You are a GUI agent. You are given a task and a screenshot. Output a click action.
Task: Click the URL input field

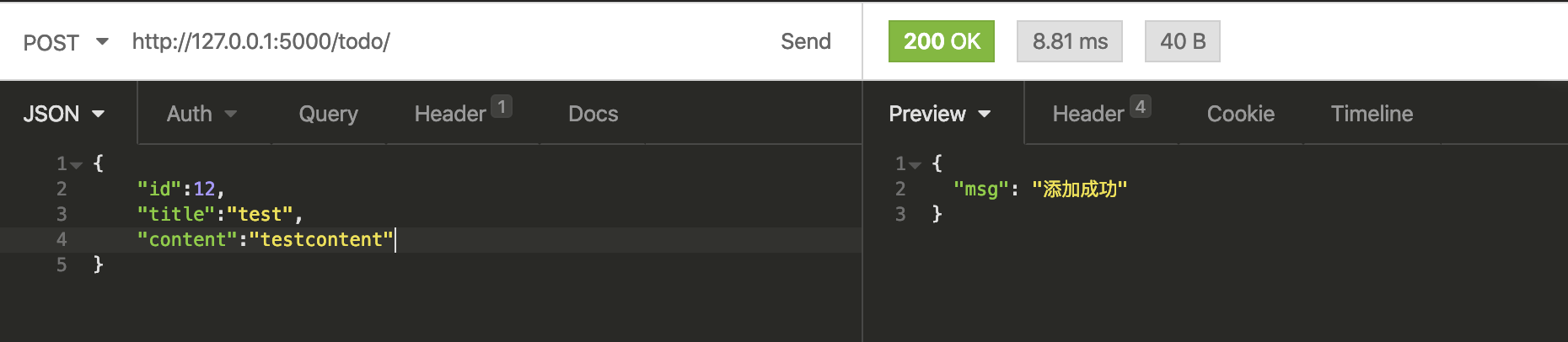click(x=422, y=42)
